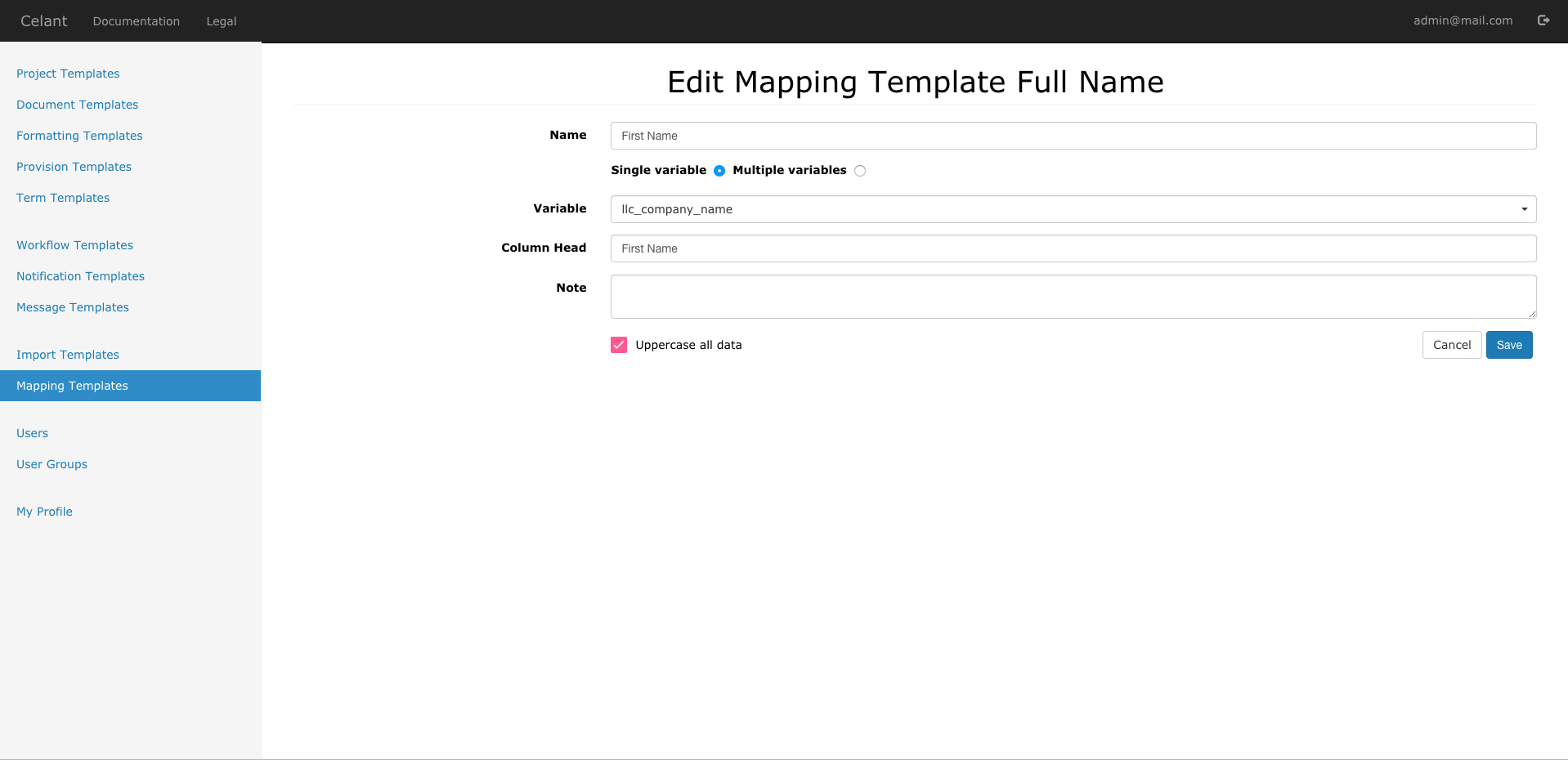The image size is (1568, 760).
Task: Save the mapping template changes
Action: (1508, 345)
